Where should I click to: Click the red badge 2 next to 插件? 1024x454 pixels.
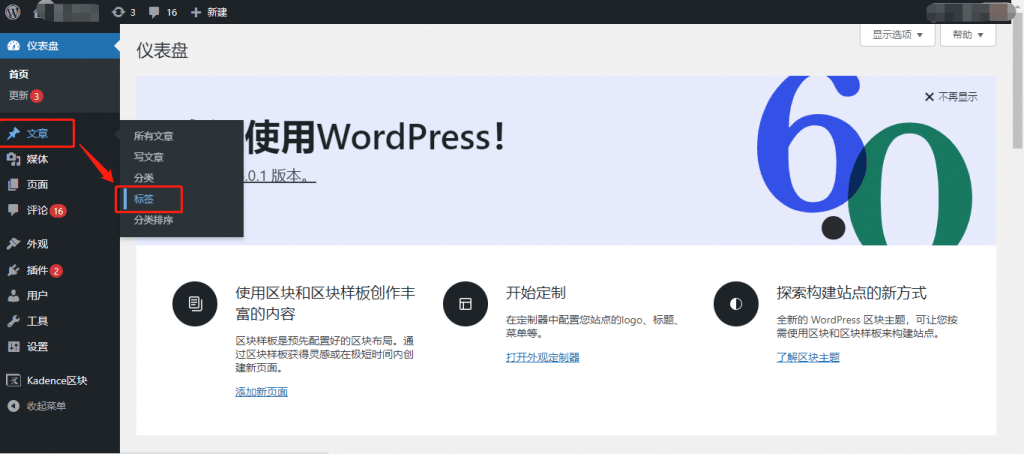tap(56, 270)
